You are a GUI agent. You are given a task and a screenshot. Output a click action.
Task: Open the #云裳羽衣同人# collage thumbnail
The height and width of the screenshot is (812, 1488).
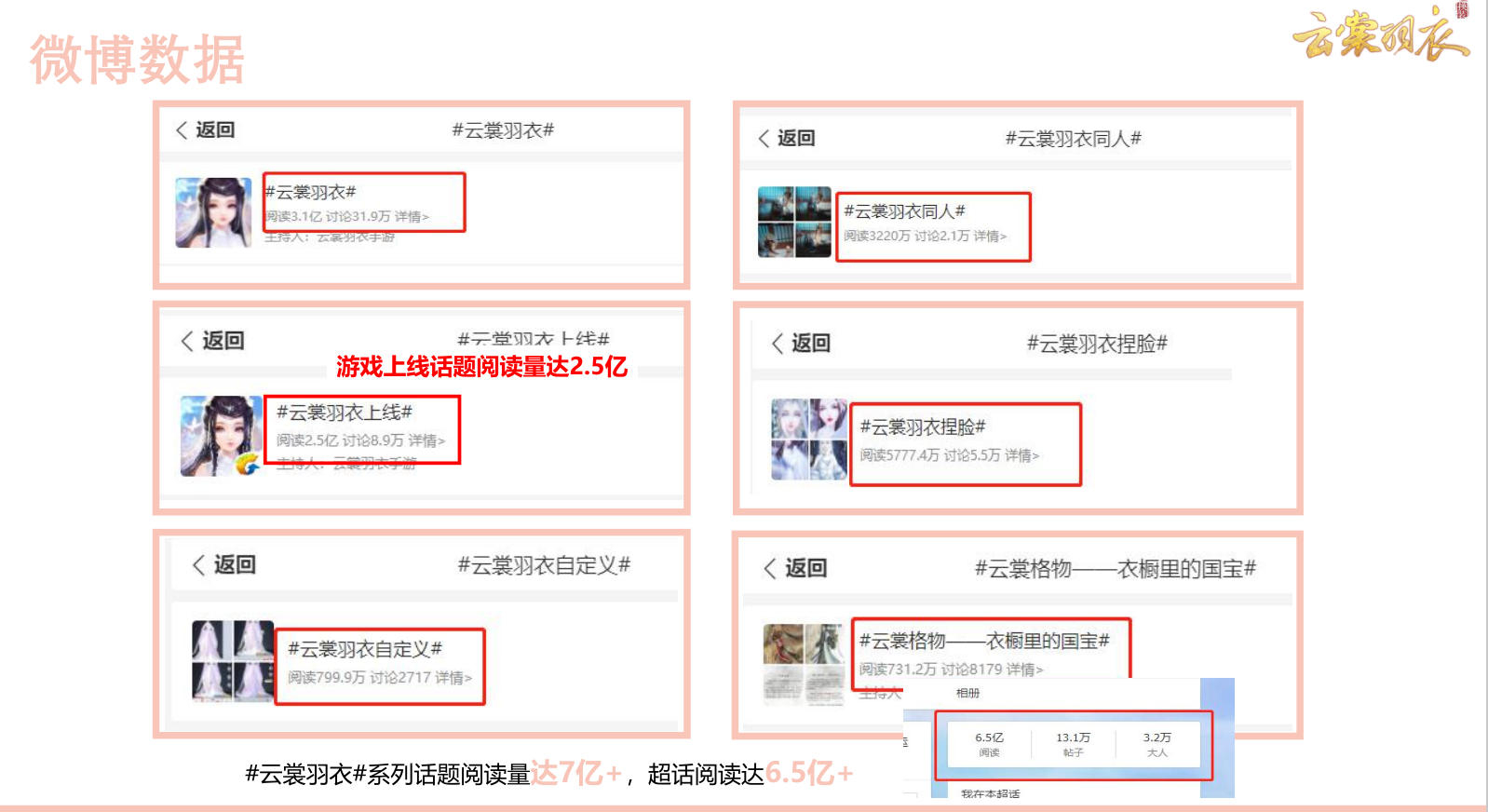(794, 222)
